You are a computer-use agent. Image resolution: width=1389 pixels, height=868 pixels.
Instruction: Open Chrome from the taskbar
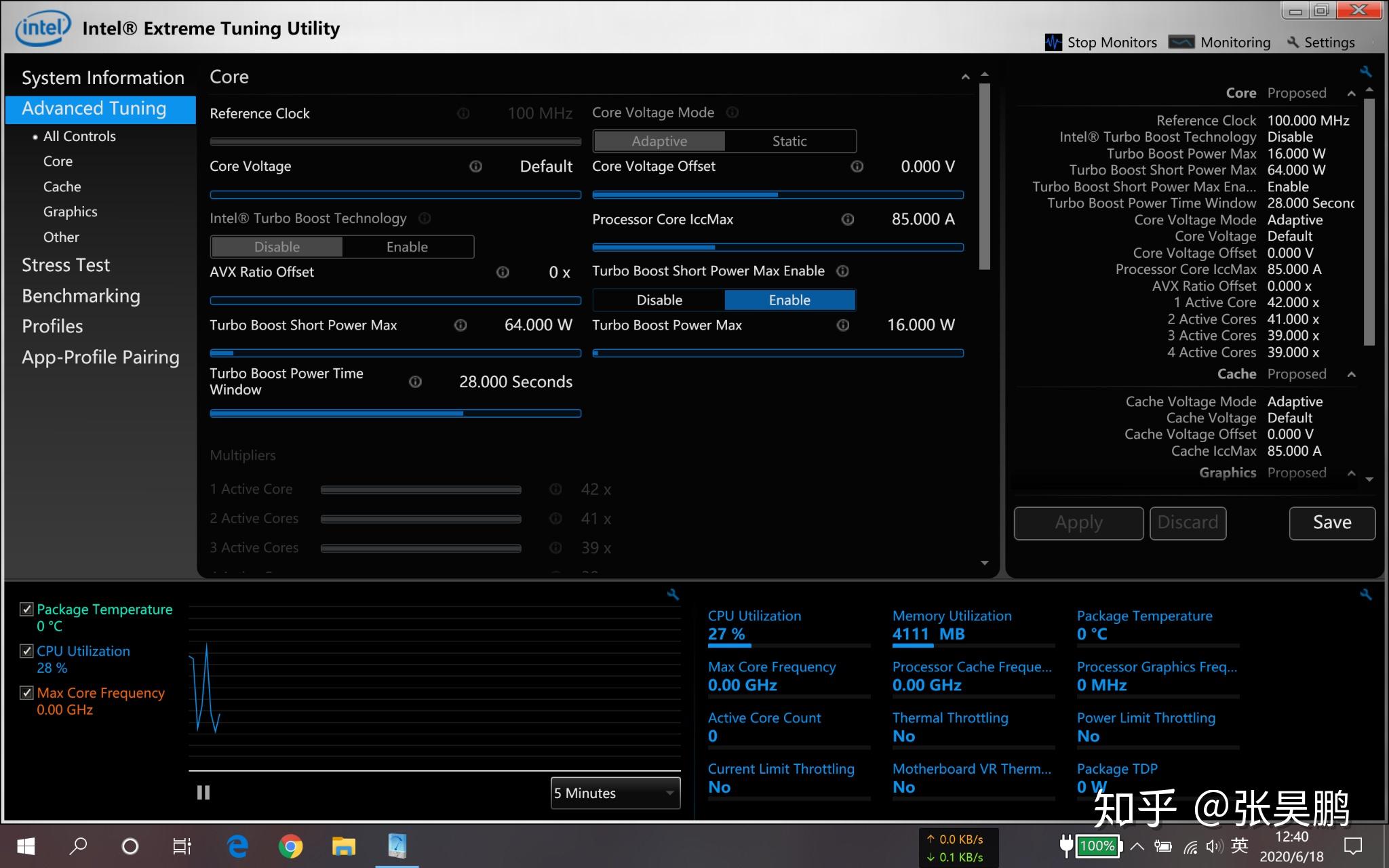290,846
